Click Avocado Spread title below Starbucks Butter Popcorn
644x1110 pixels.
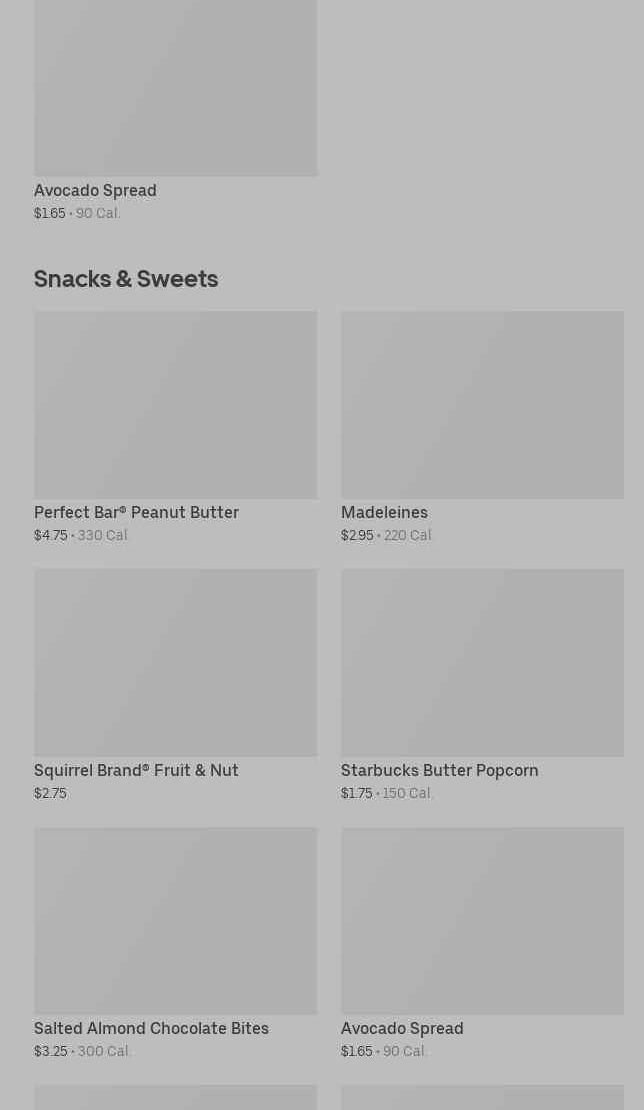(x=402, y=1028)
